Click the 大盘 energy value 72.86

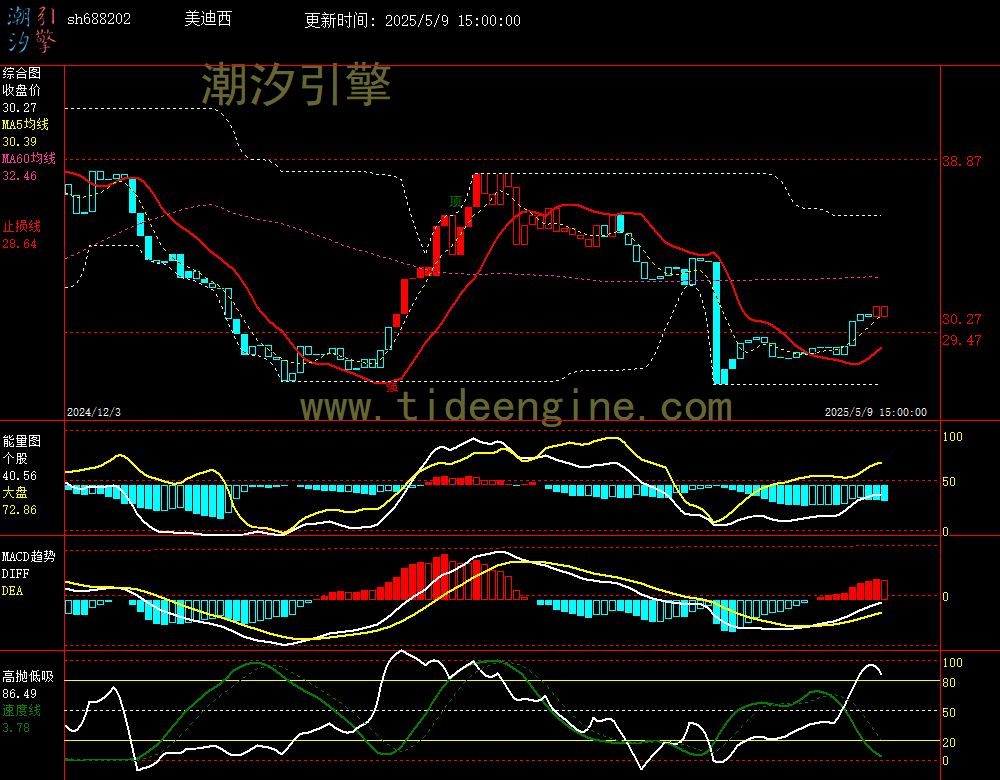[20, 510]
